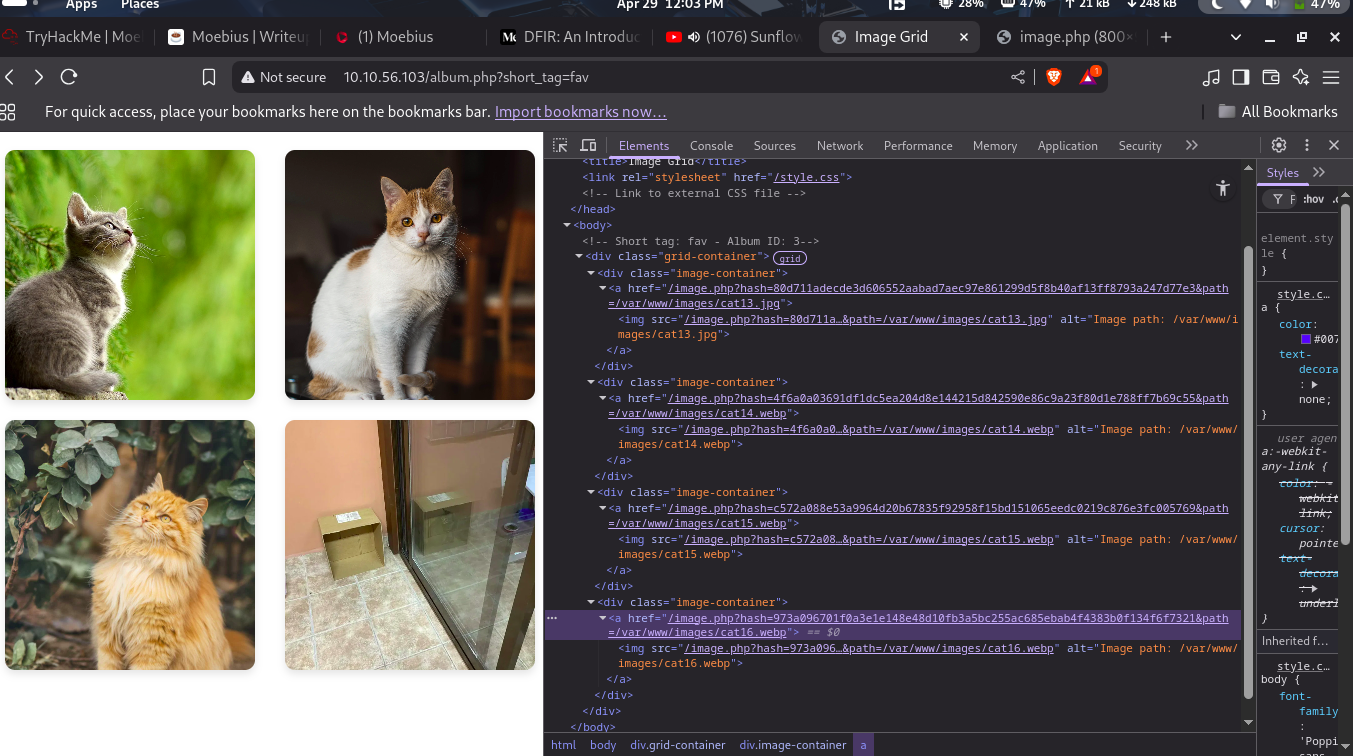Screen dimensions: 1353x756
Task: Reload the current page
Action: click(69, 77)
